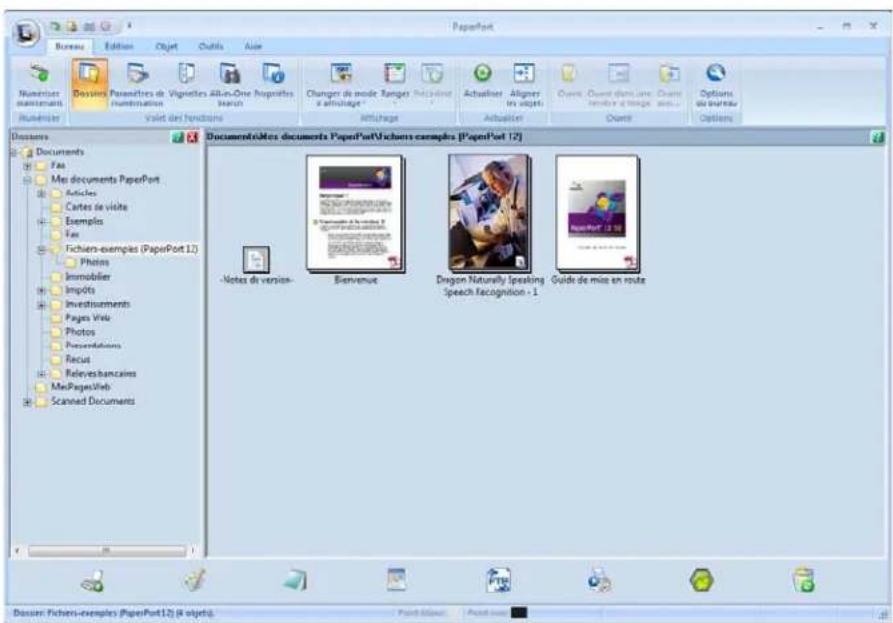Select the MesPagesWeb folder
The width and height of the screenshot is (893, 623).
point(81,387)
